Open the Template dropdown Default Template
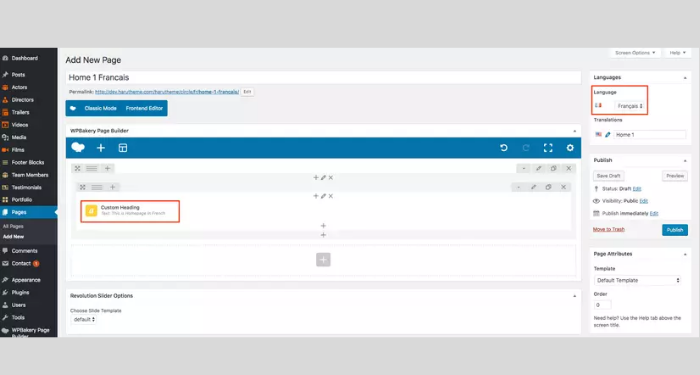Screen dimensions: 700x375 (638, 280)
